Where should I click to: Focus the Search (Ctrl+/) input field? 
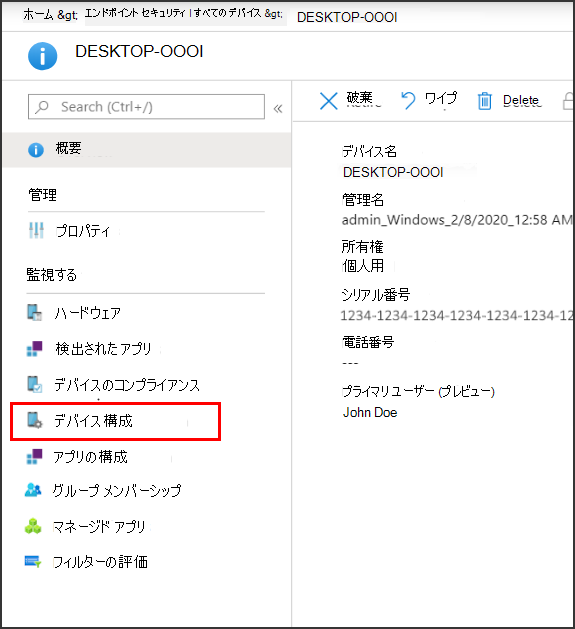[146, 107]
